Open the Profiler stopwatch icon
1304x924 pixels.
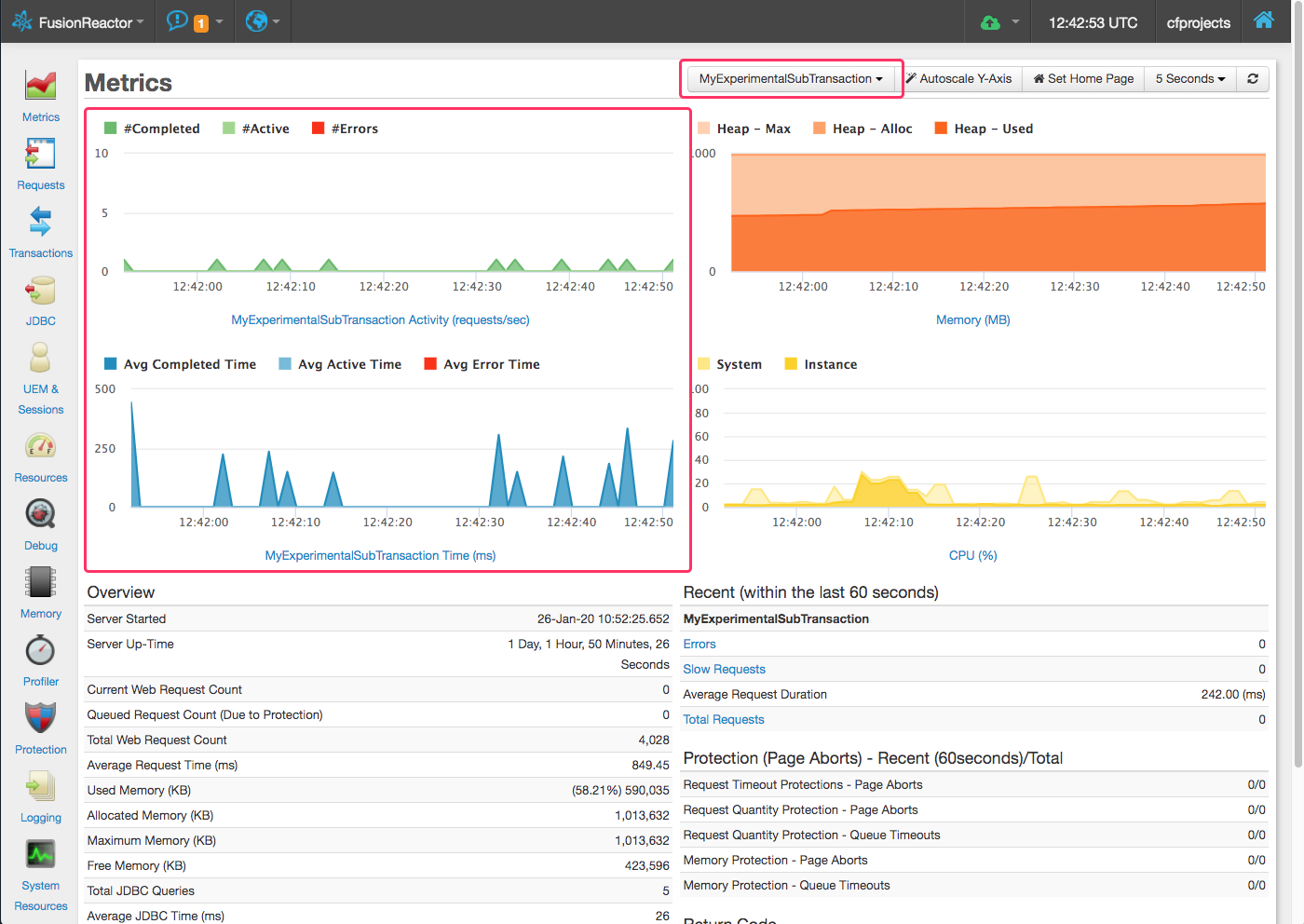point(40,650)
